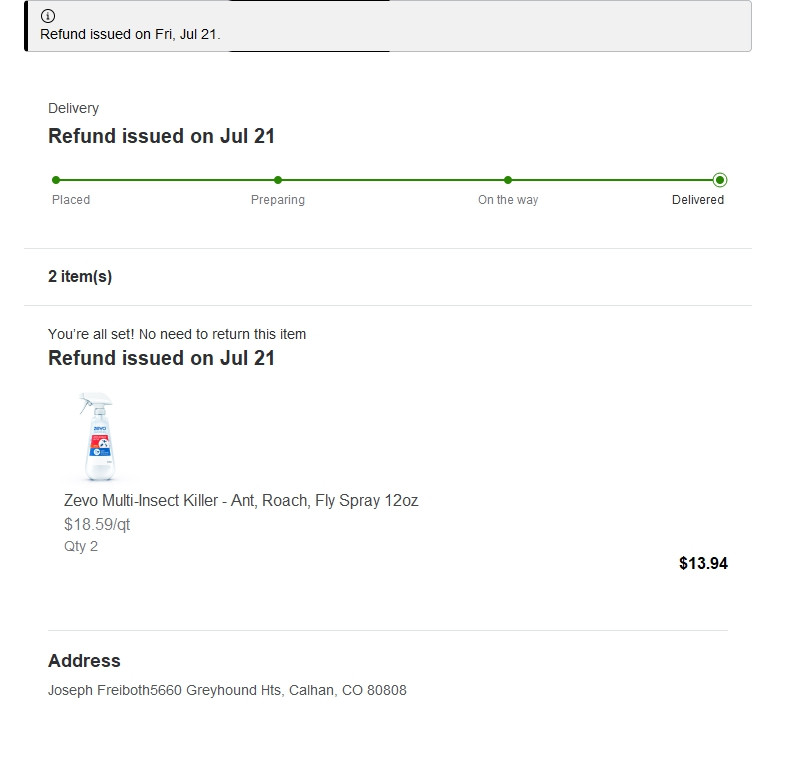Screen dimensions: 800x766
Task: Click the On the way progress dot
Action: pos(508,180)
